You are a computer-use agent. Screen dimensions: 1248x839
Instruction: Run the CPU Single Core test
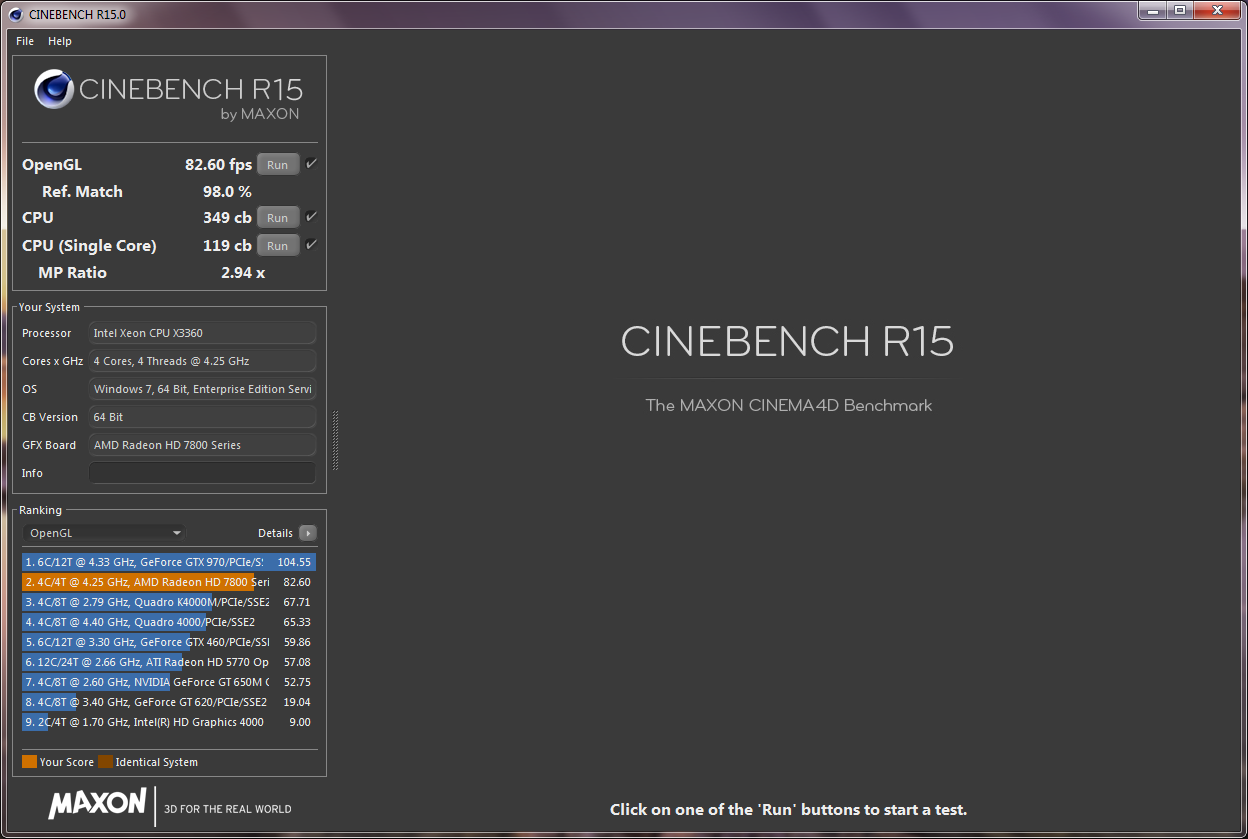[278, 246]
